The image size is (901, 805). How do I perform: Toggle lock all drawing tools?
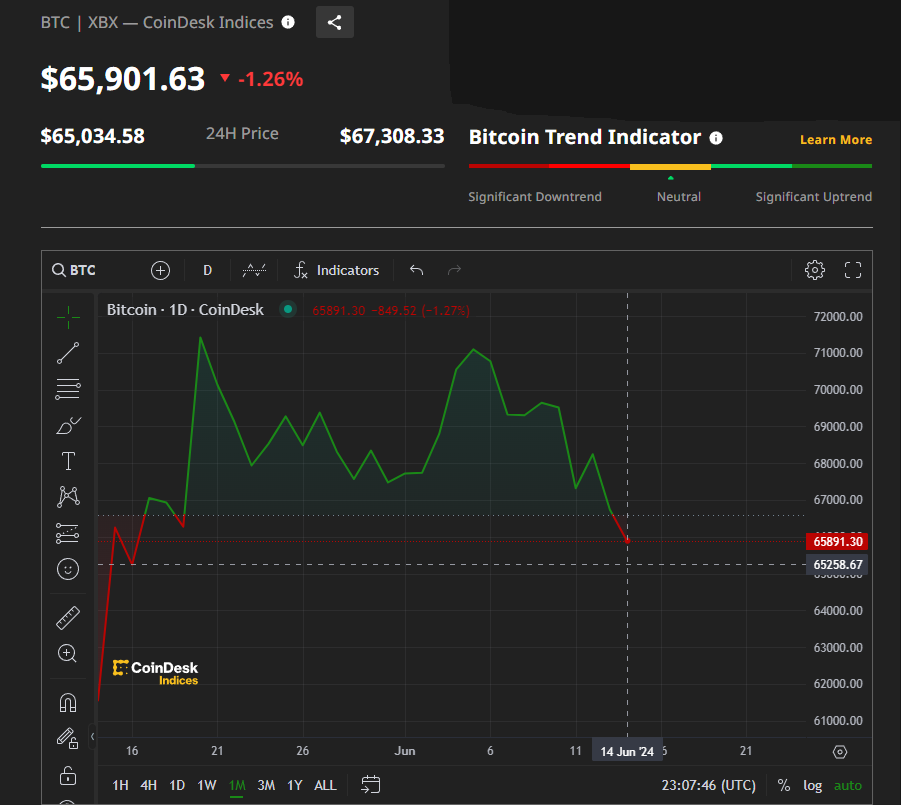pyautogui.click(x=68, y=776)
